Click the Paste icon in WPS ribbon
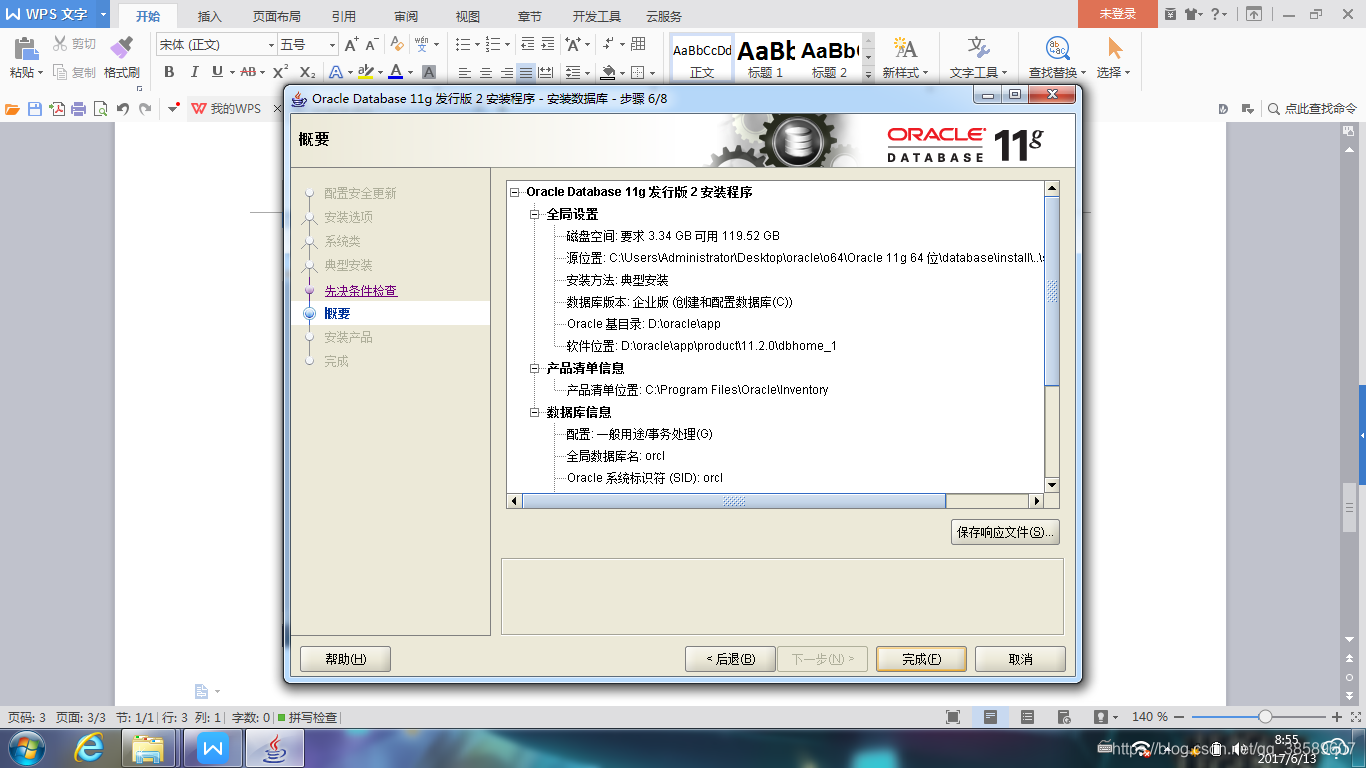This screenshot has height=768, width=1366. pyautogui.click(x=25, y=49)
